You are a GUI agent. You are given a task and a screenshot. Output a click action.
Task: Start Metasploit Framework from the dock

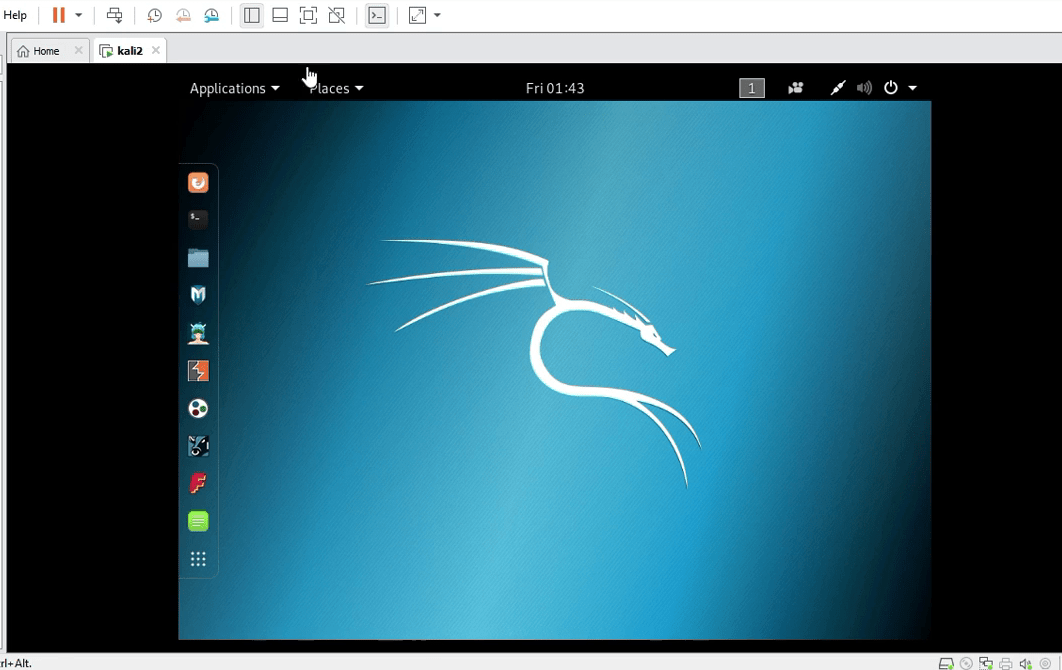(x=198, y=295)
